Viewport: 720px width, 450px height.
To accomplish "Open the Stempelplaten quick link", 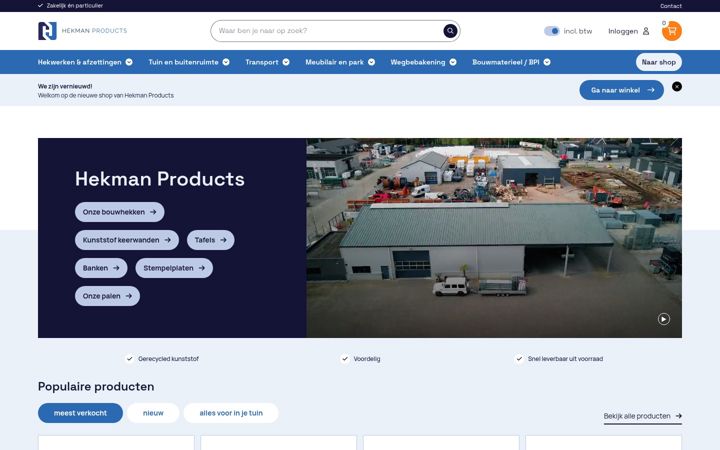I will tap(174, 268).
